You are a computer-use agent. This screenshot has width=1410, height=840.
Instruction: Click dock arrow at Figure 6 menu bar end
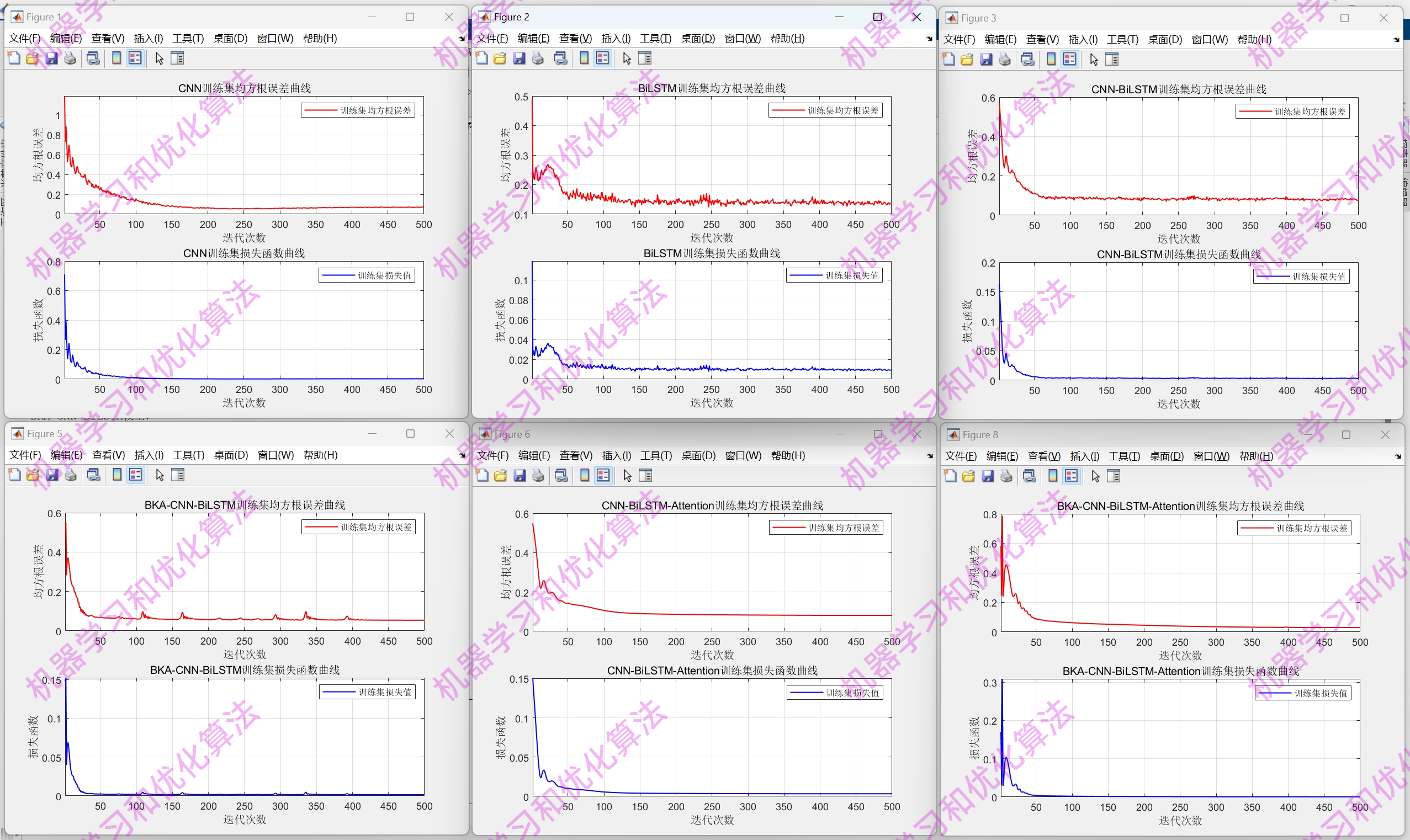coord(930,456)
